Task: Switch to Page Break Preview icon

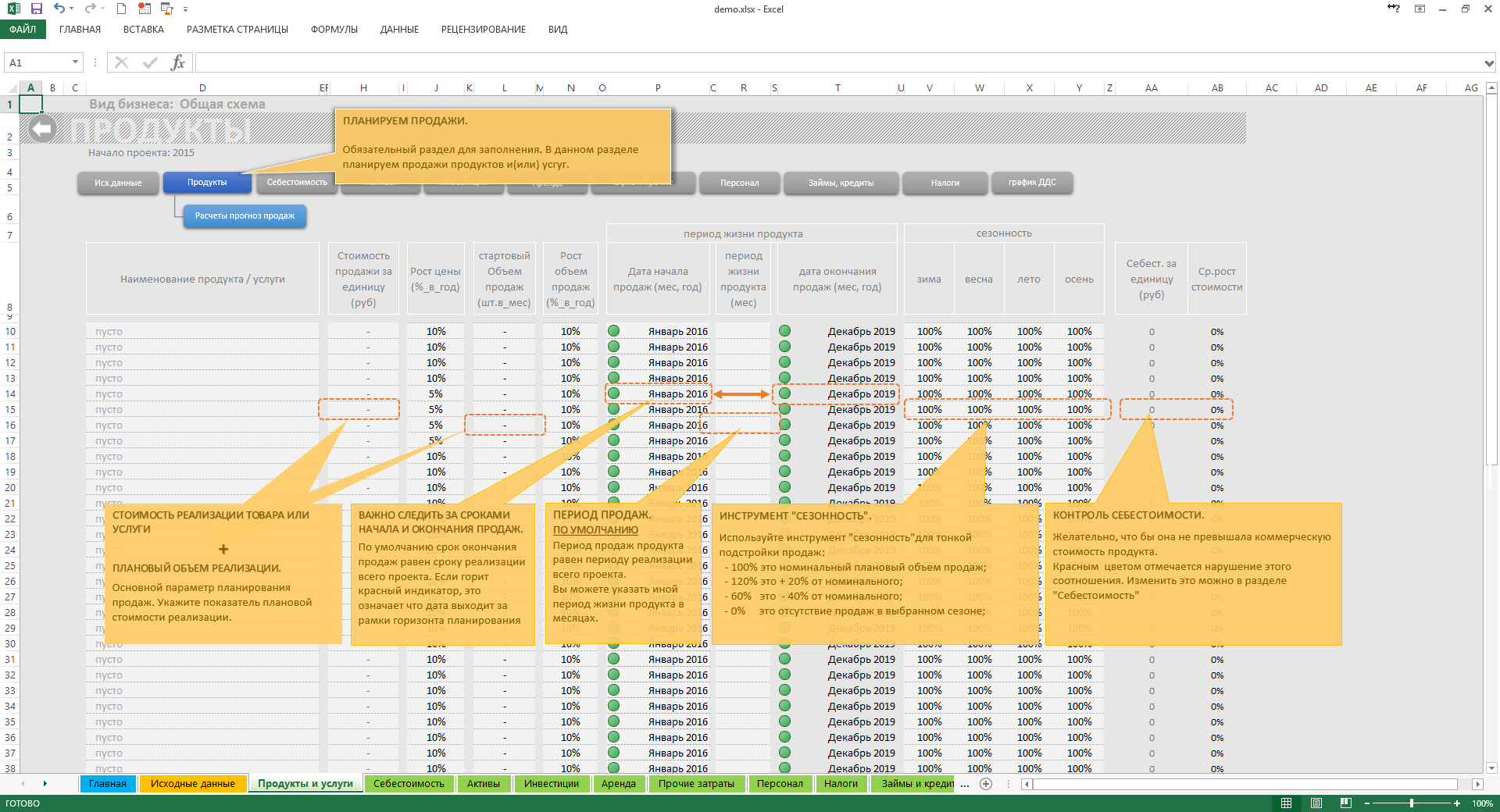Action: [x=1345, y=803]
